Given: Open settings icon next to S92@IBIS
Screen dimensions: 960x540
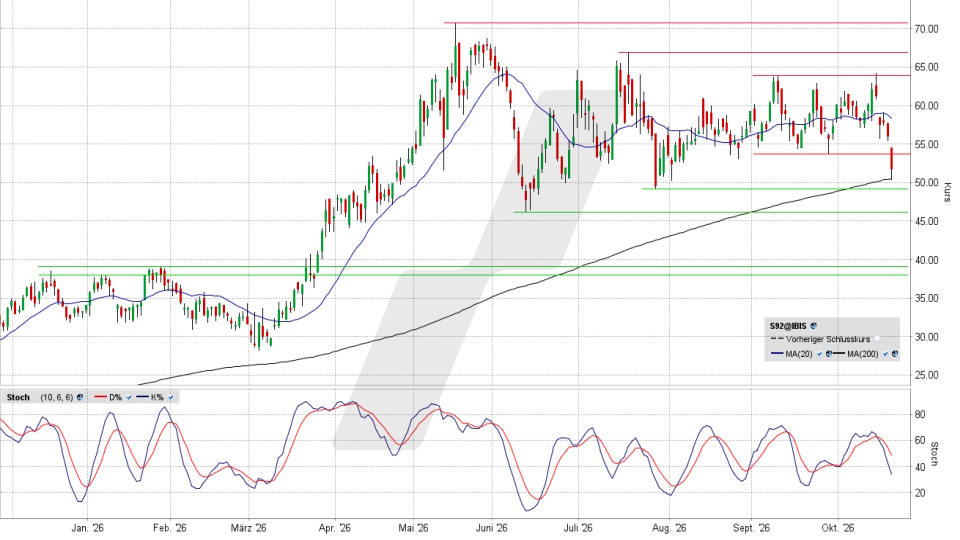Looking at the screenshot, I should [x=813, y=326].
